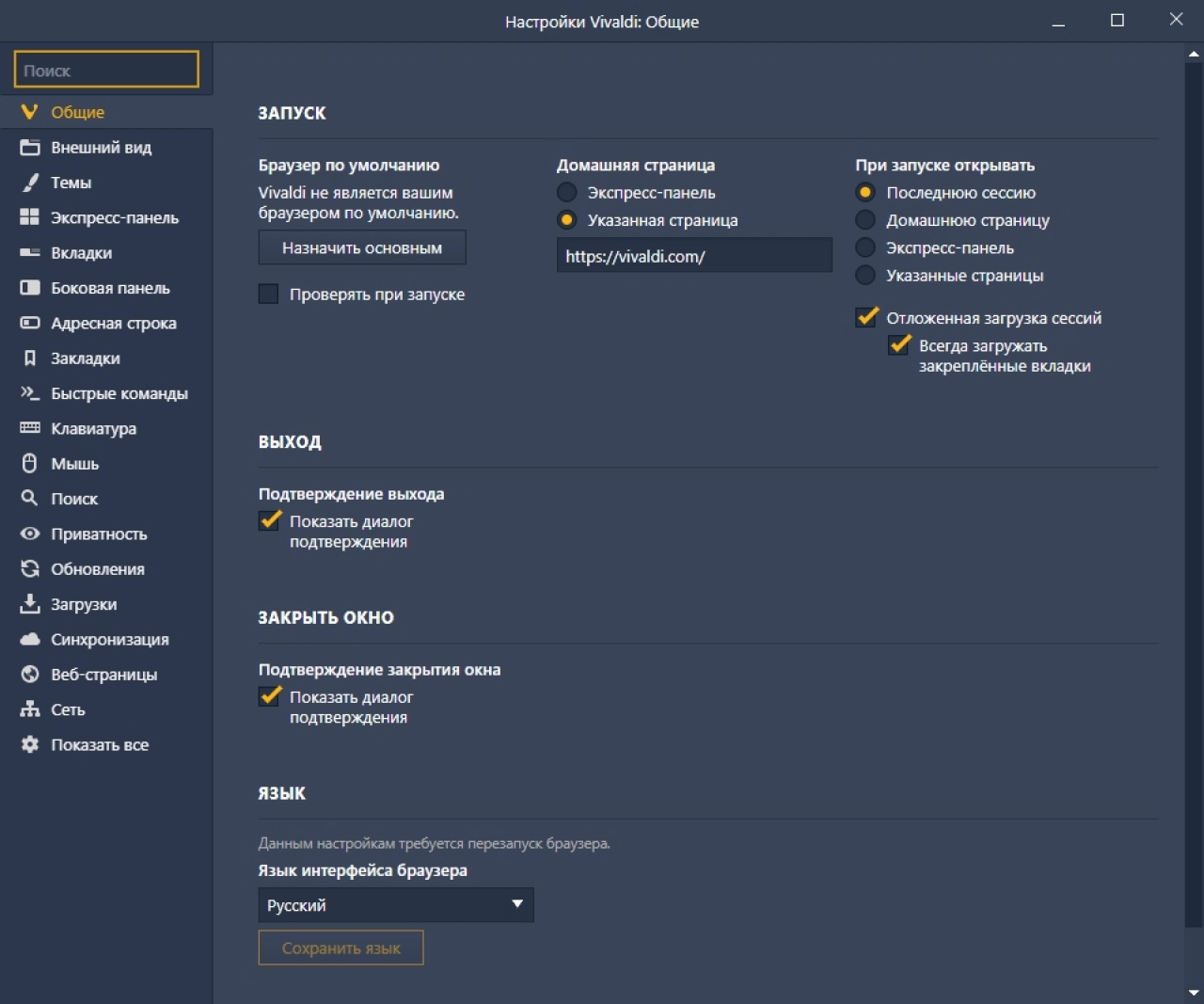Select Домашнюю страницу startup option

click(x=865, y=220)
